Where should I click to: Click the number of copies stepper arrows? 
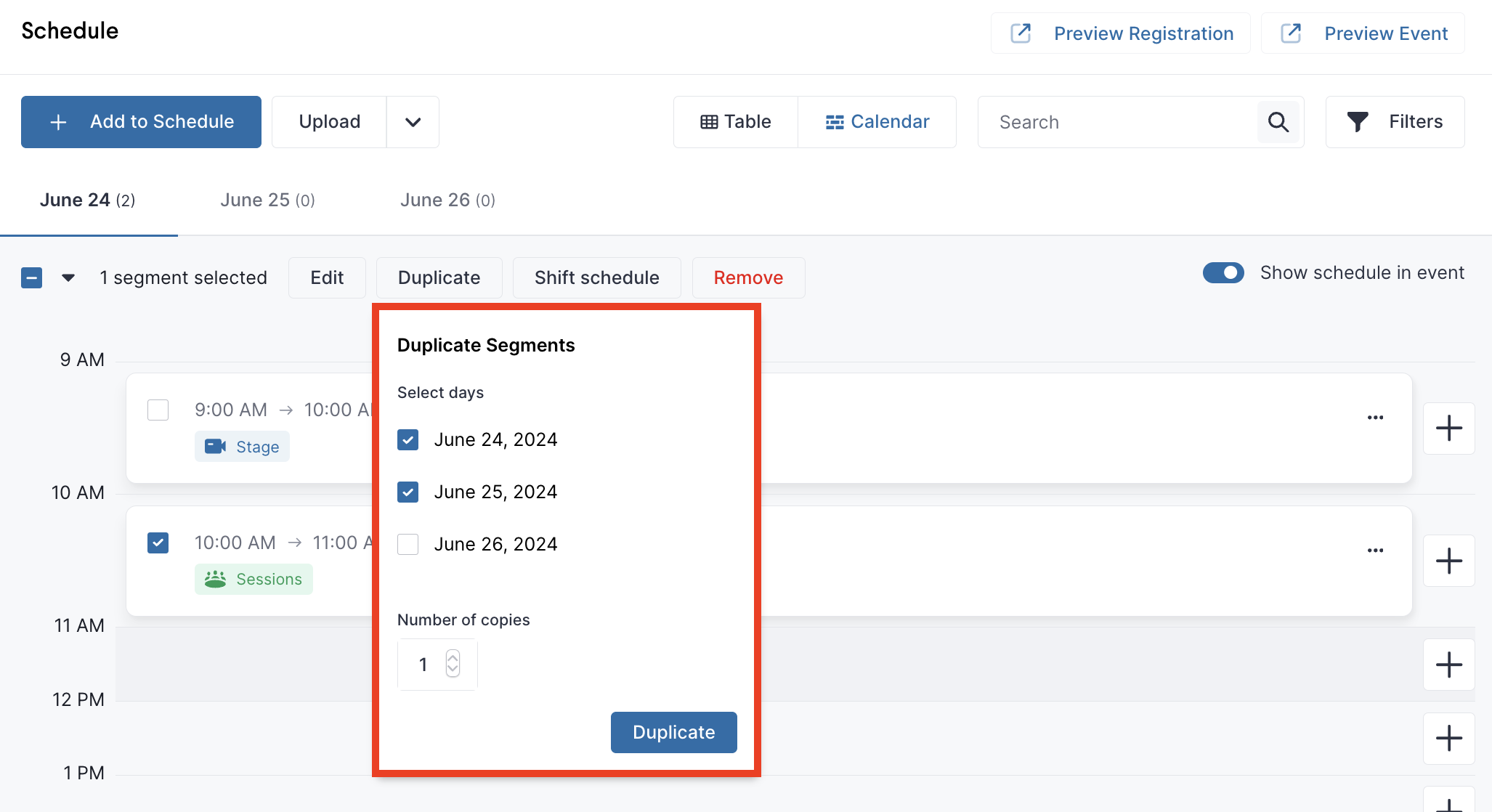pyautogui.click(x=452, y=664)
